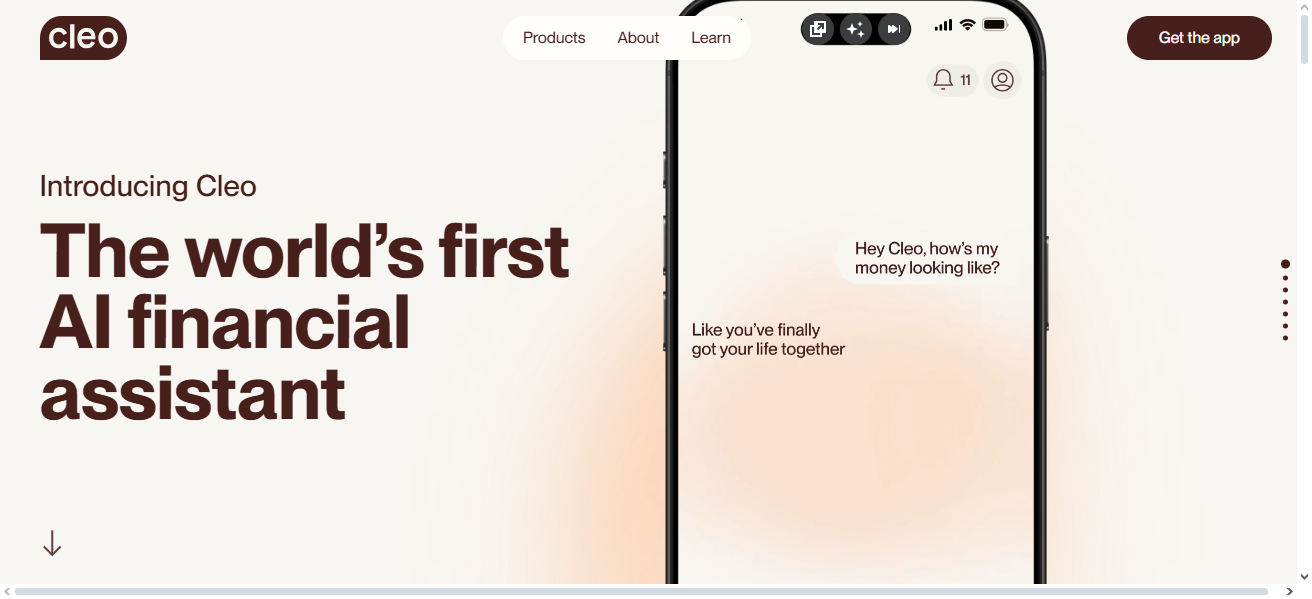Viewport: 1312px width, 599px height.
Task: Click the phone's battery status icon
Action: pos(995,24)
